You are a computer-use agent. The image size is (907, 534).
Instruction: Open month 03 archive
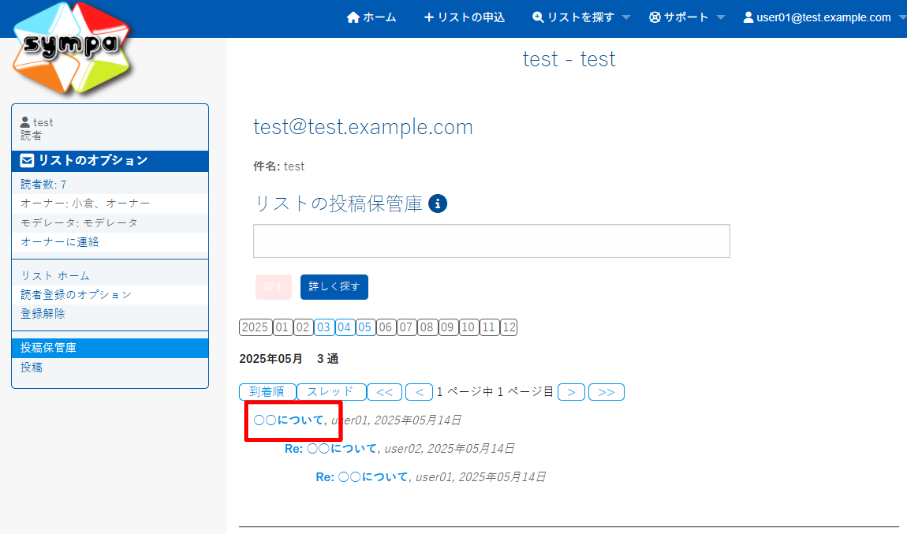pyautogui.click(x=323, y=327)
